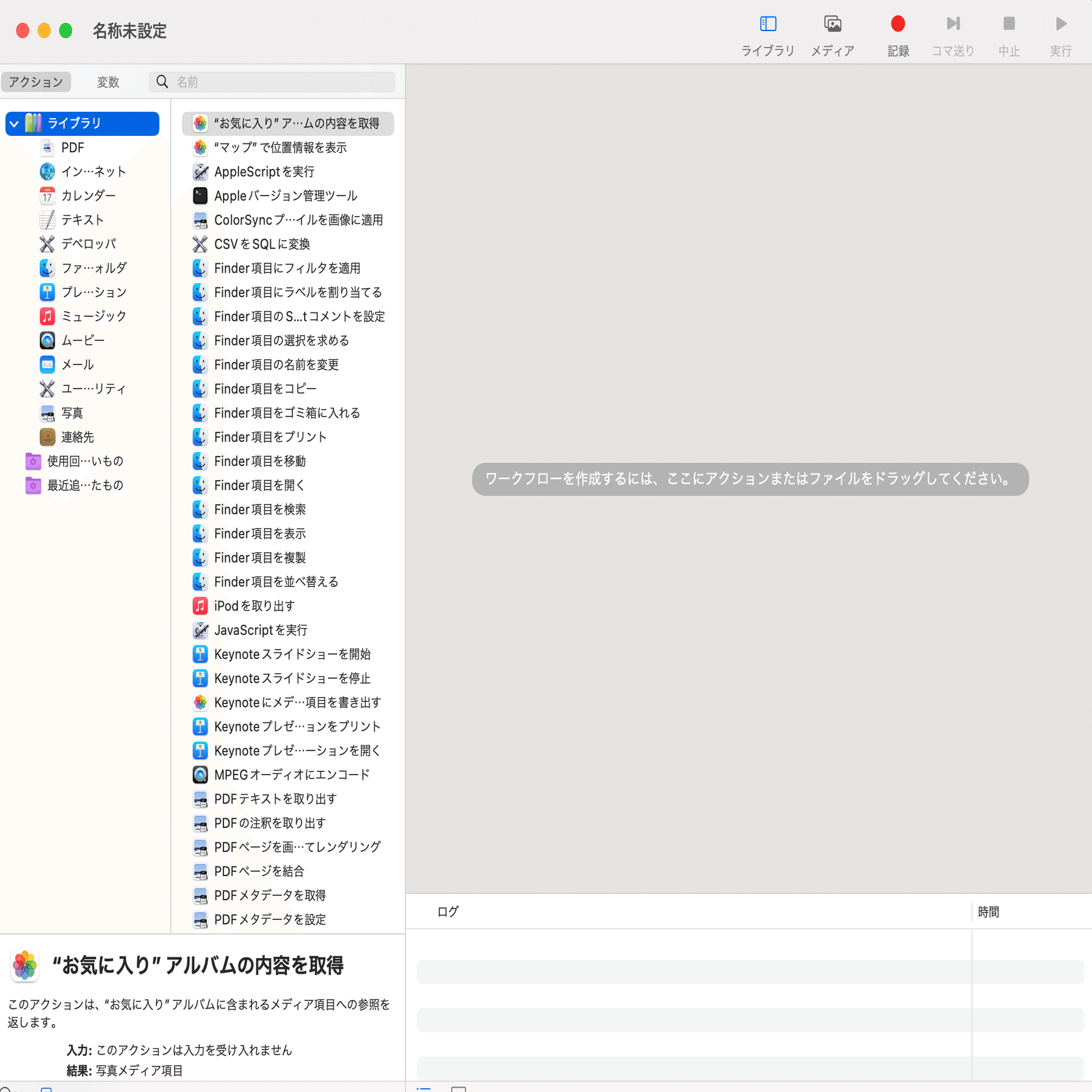Screen dimensions: 1092x1092
Task: Click the Finder項目のS...tコメントを設定 row
Action: [288, 317]
